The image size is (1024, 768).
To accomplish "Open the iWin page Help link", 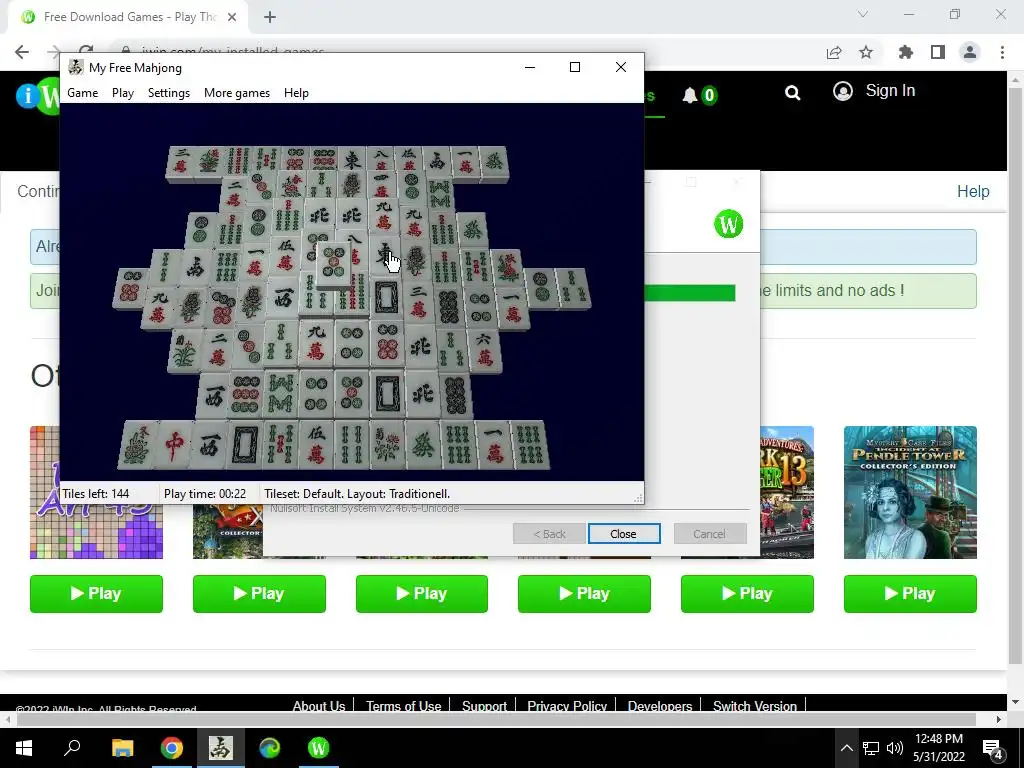I will 973,191.
